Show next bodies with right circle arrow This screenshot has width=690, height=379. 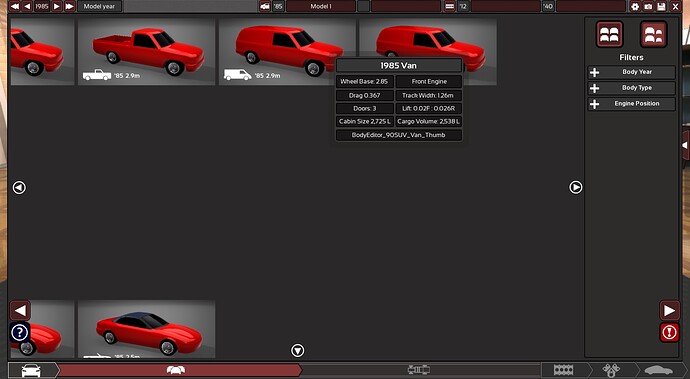(576, 188)
